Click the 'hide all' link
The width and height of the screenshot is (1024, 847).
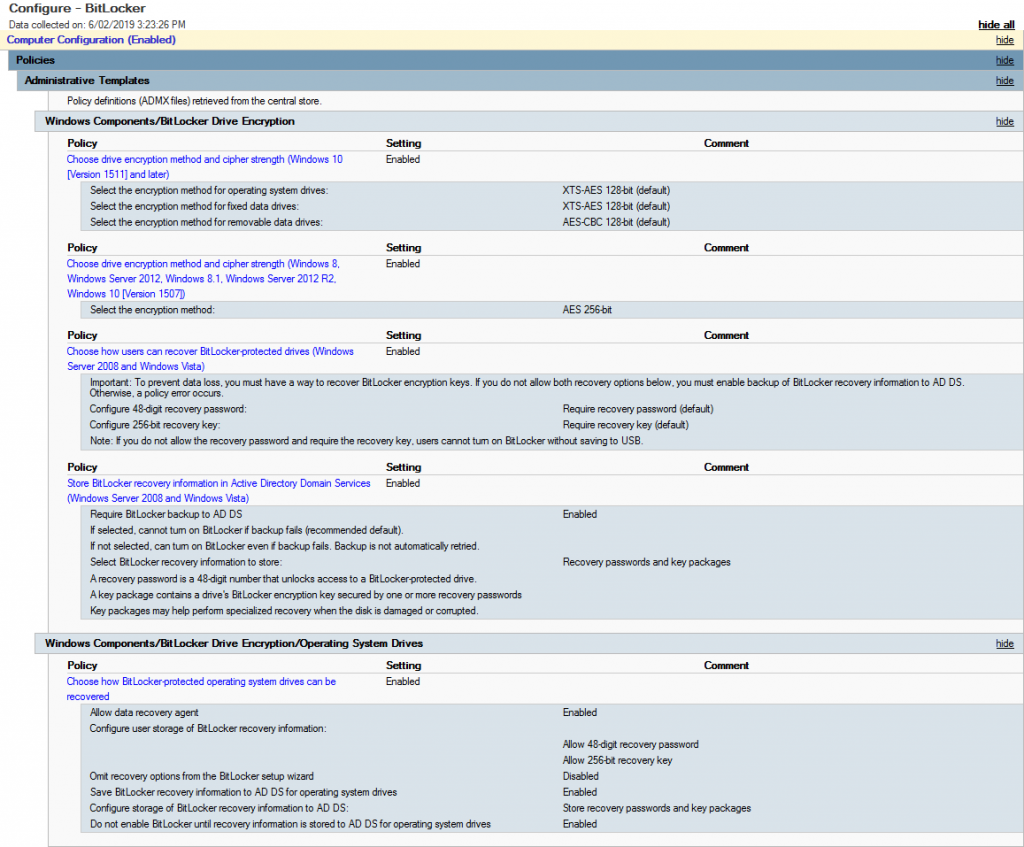point(996,24)
